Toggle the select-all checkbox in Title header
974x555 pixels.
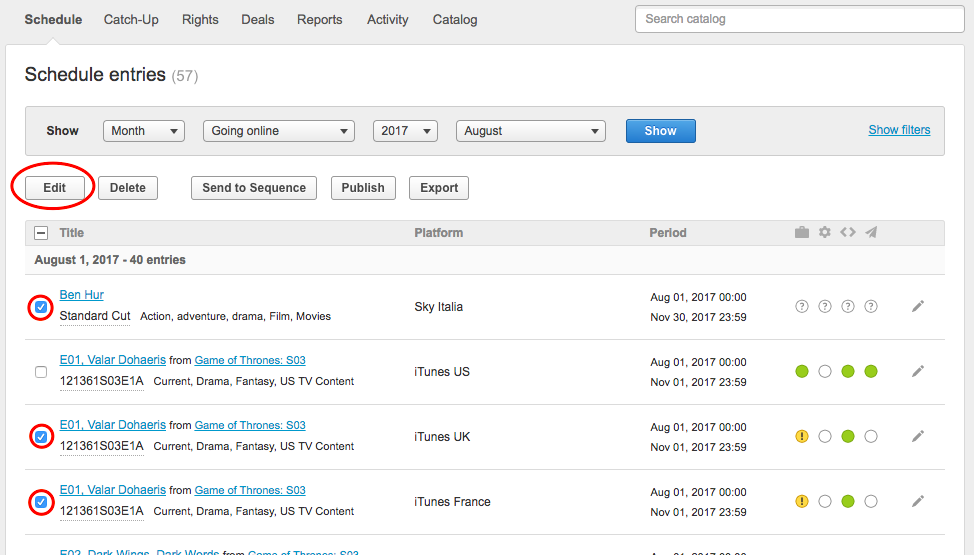pos(41,233)
